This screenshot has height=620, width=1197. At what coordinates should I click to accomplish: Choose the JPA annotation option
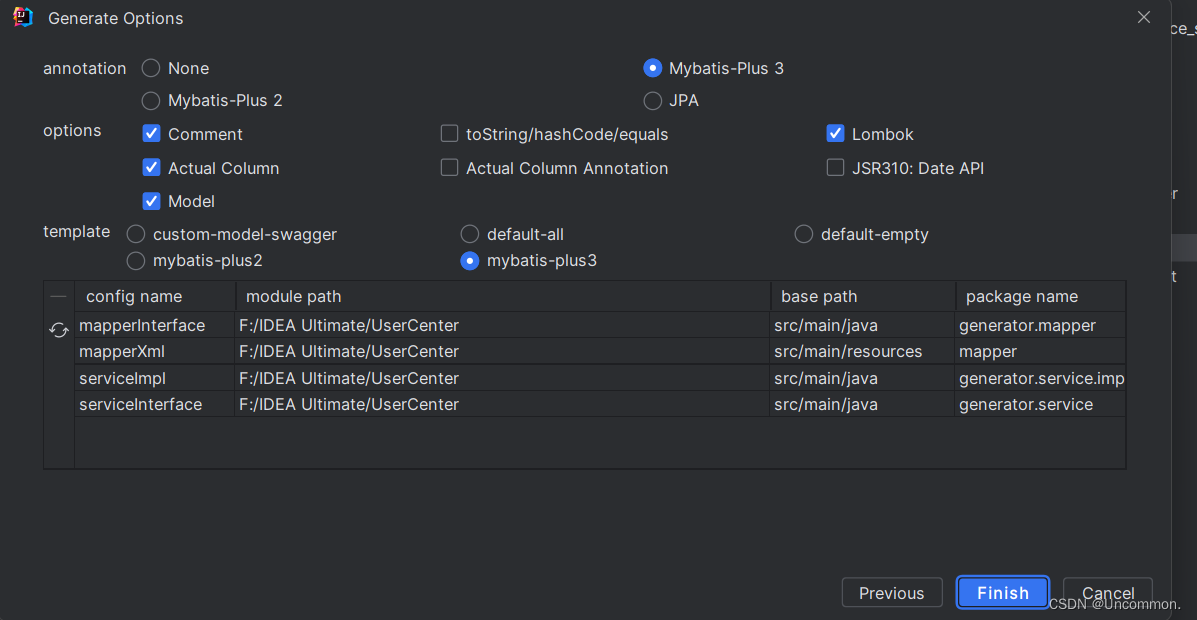(653, 100)
